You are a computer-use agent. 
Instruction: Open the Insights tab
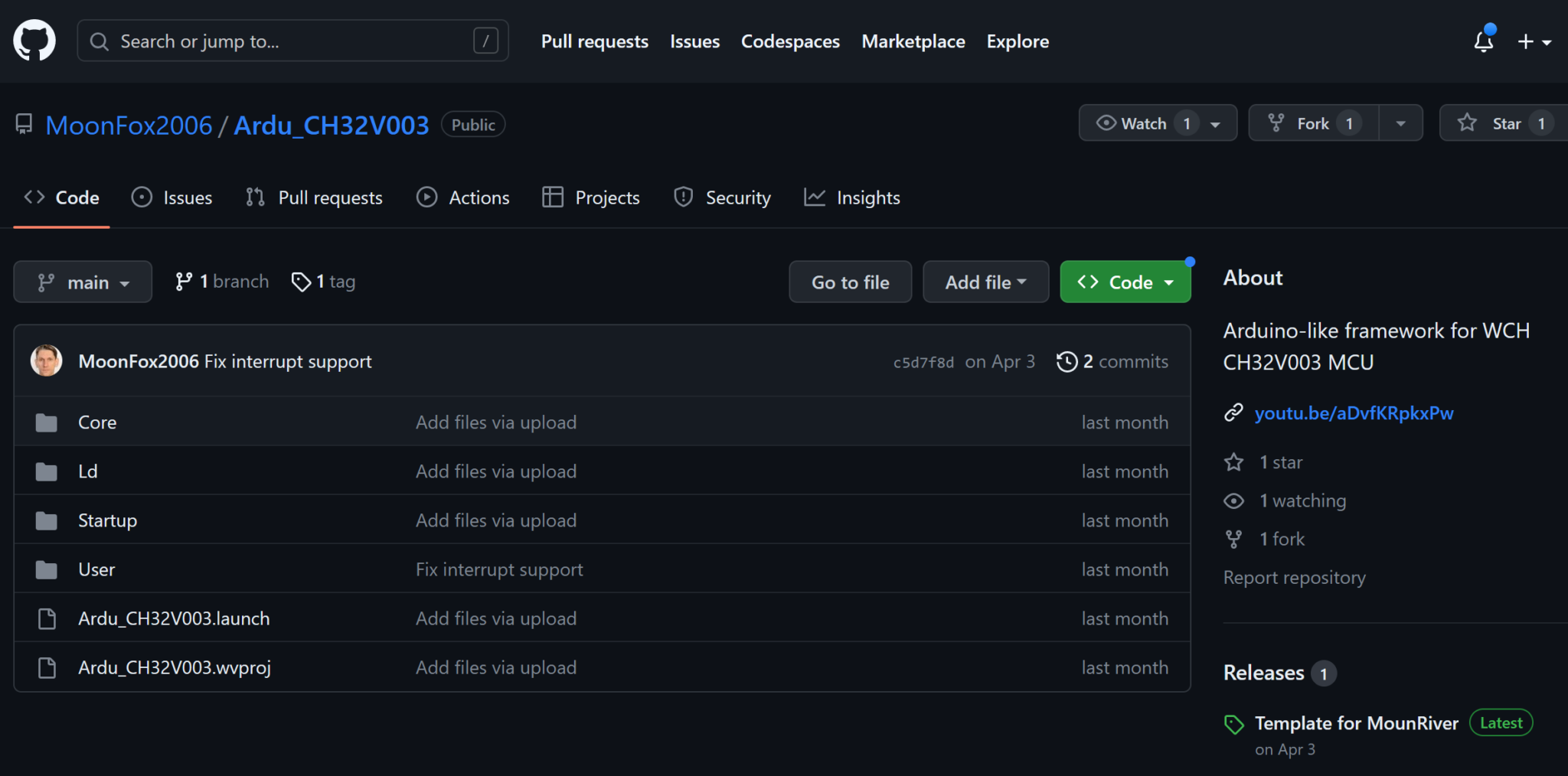[x=868, y=197]
